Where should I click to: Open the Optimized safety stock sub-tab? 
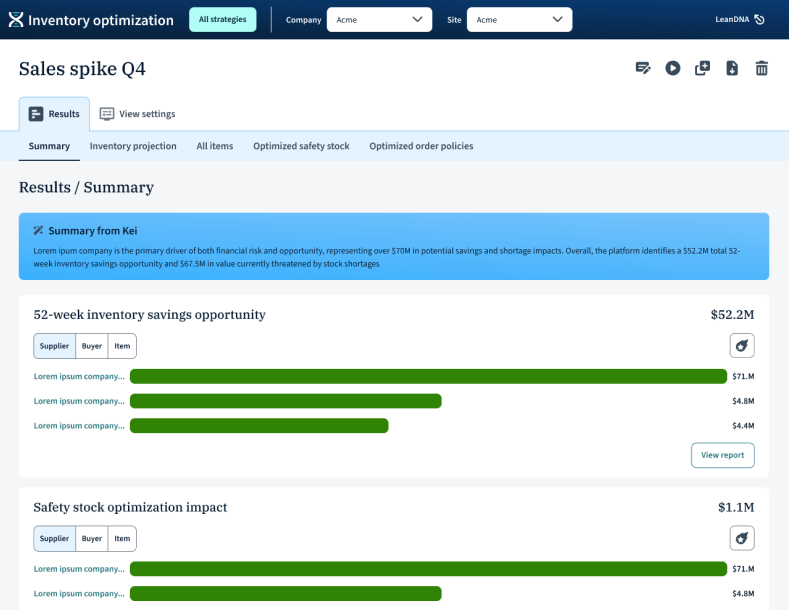(x=301, y=146)
